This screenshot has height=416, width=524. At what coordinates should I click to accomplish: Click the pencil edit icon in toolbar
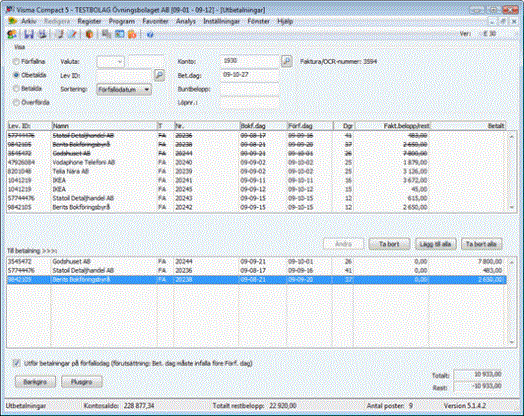[73, 34]
